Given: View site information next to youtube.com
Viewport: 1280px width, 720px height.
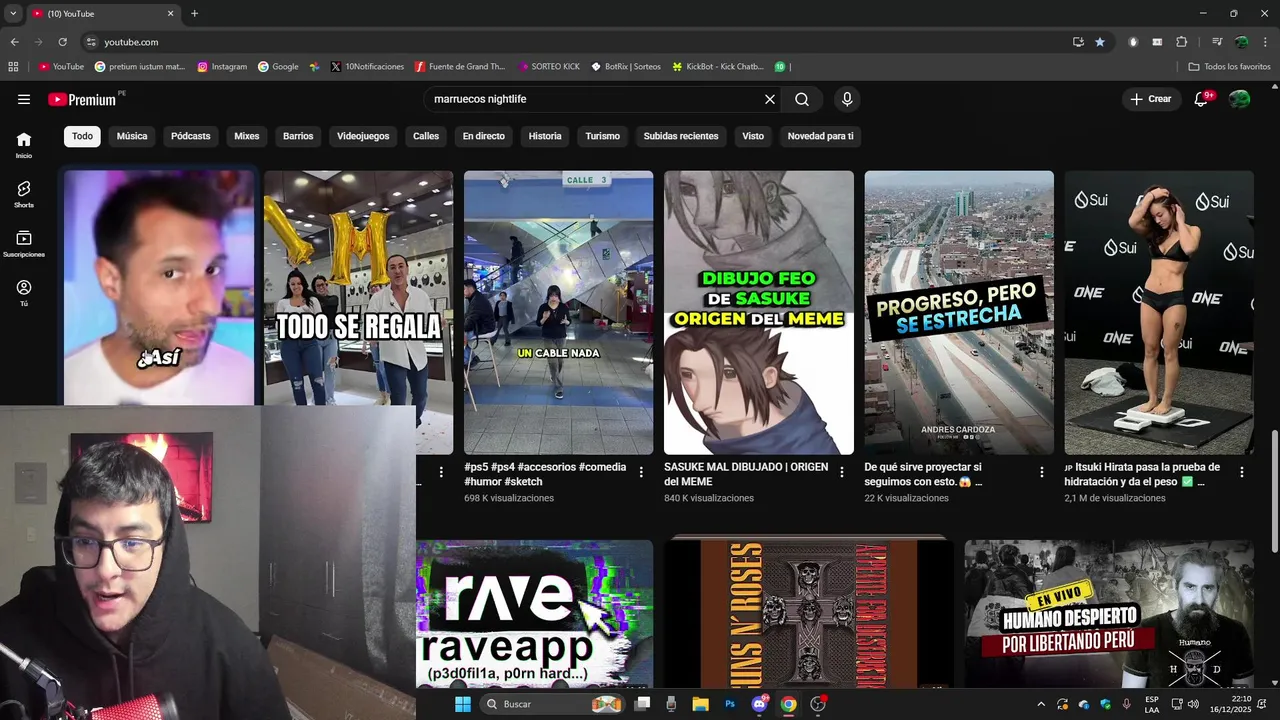Looking at the screenshot, I should pyautogui.click(x=91, y=42).
